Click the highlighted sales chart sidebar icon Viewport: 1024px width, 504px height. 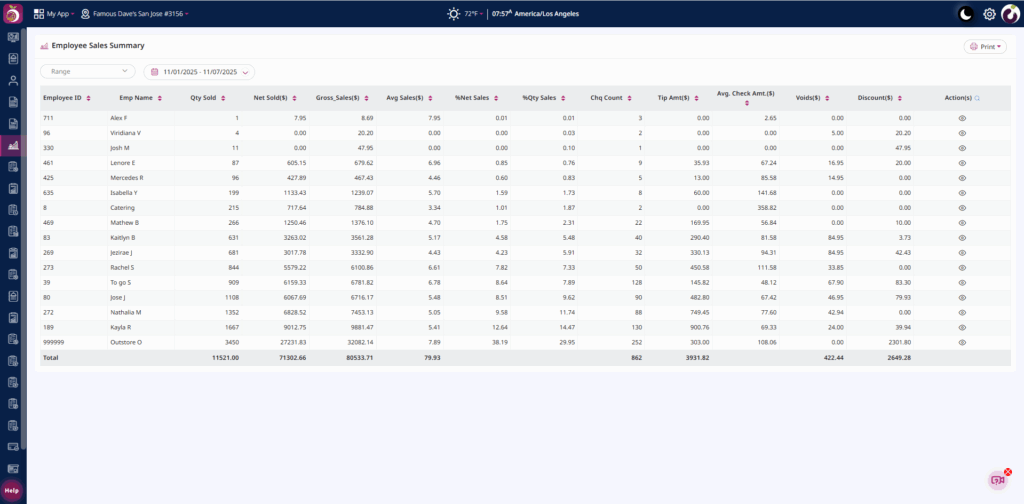pos(13,146)
